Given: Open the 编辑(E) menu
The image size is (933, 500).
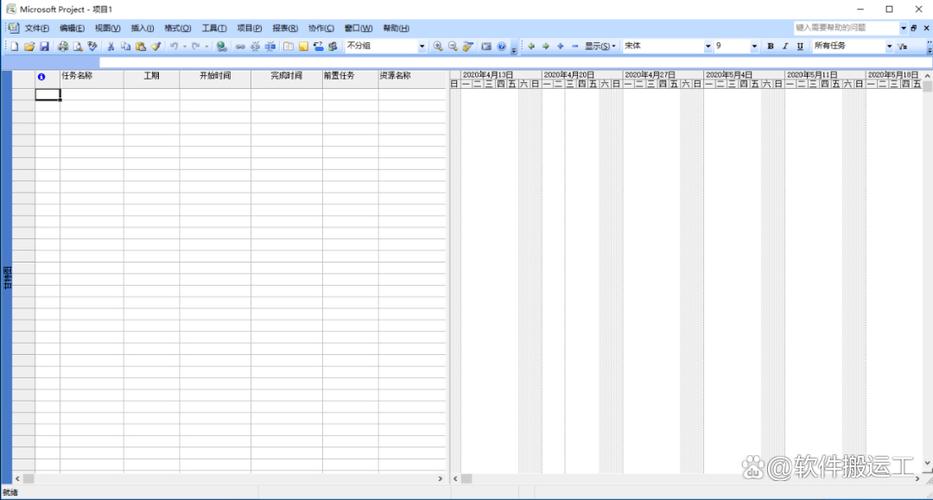Looking at the screenshot, I should point(72,28).
